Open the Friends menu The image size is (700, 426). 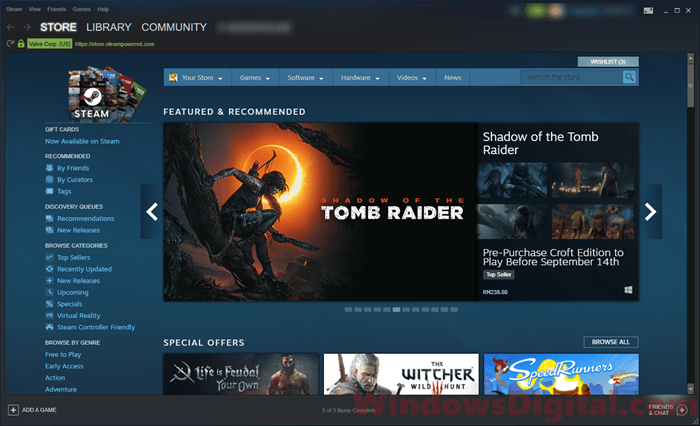[x=57, y=9]
